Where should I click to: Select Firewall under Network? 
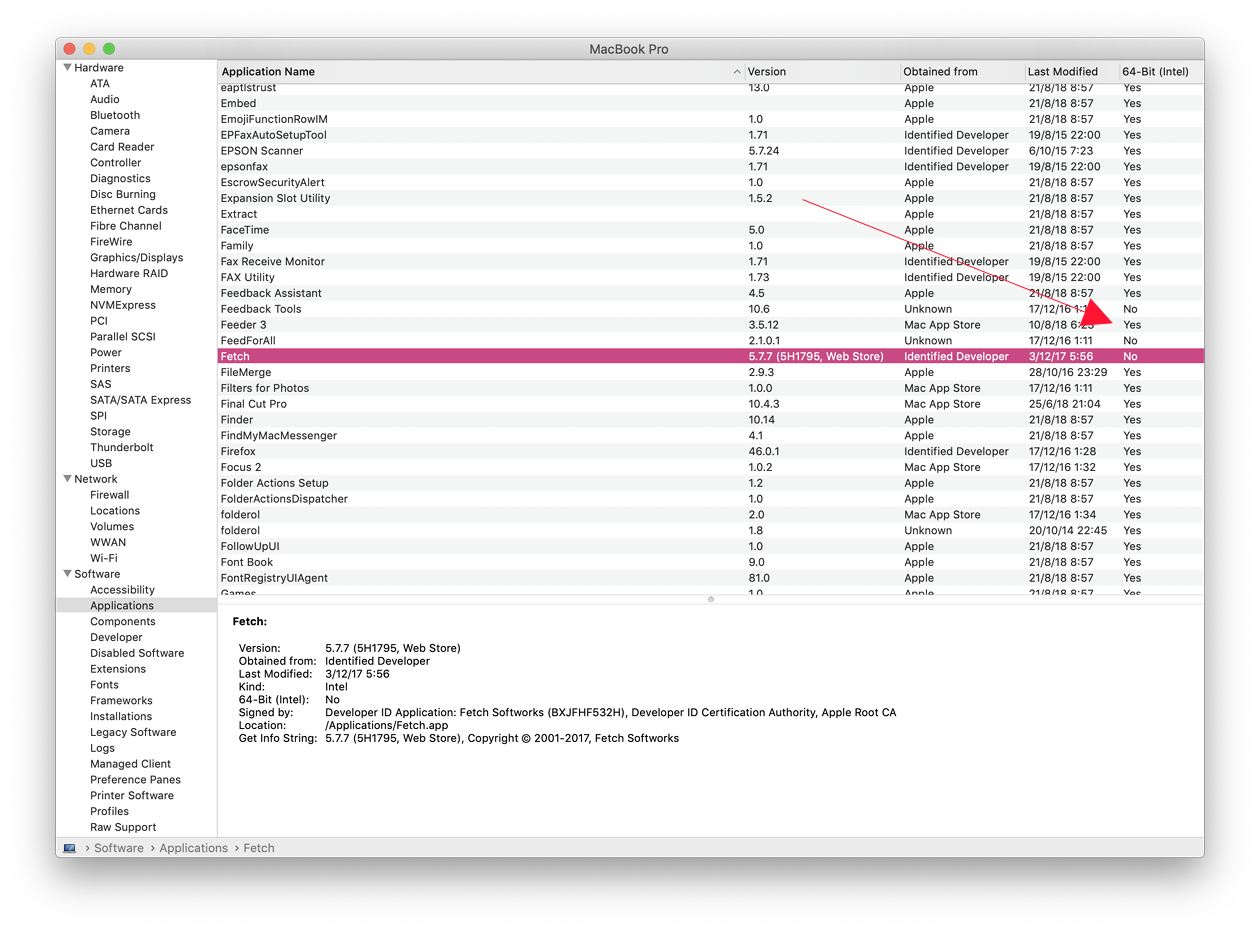(x=110, y=495)
